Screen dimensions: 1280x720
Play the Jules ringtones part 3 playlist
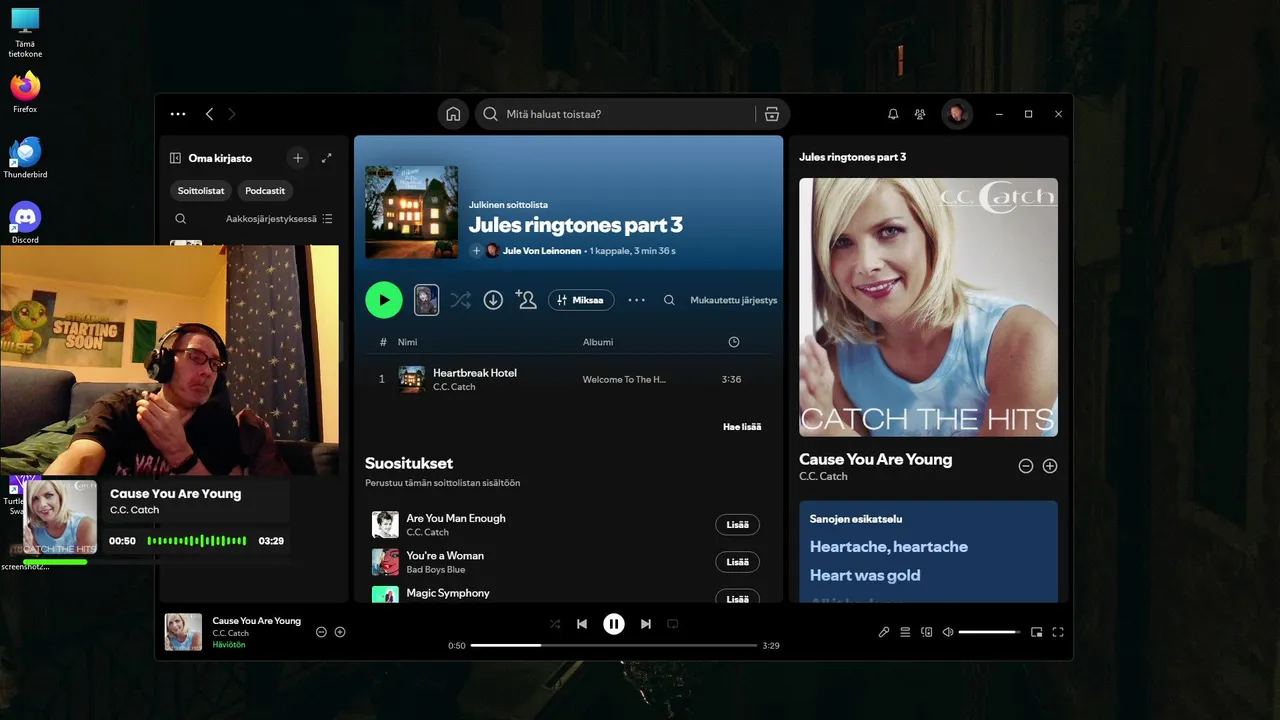tap(384, 300)
